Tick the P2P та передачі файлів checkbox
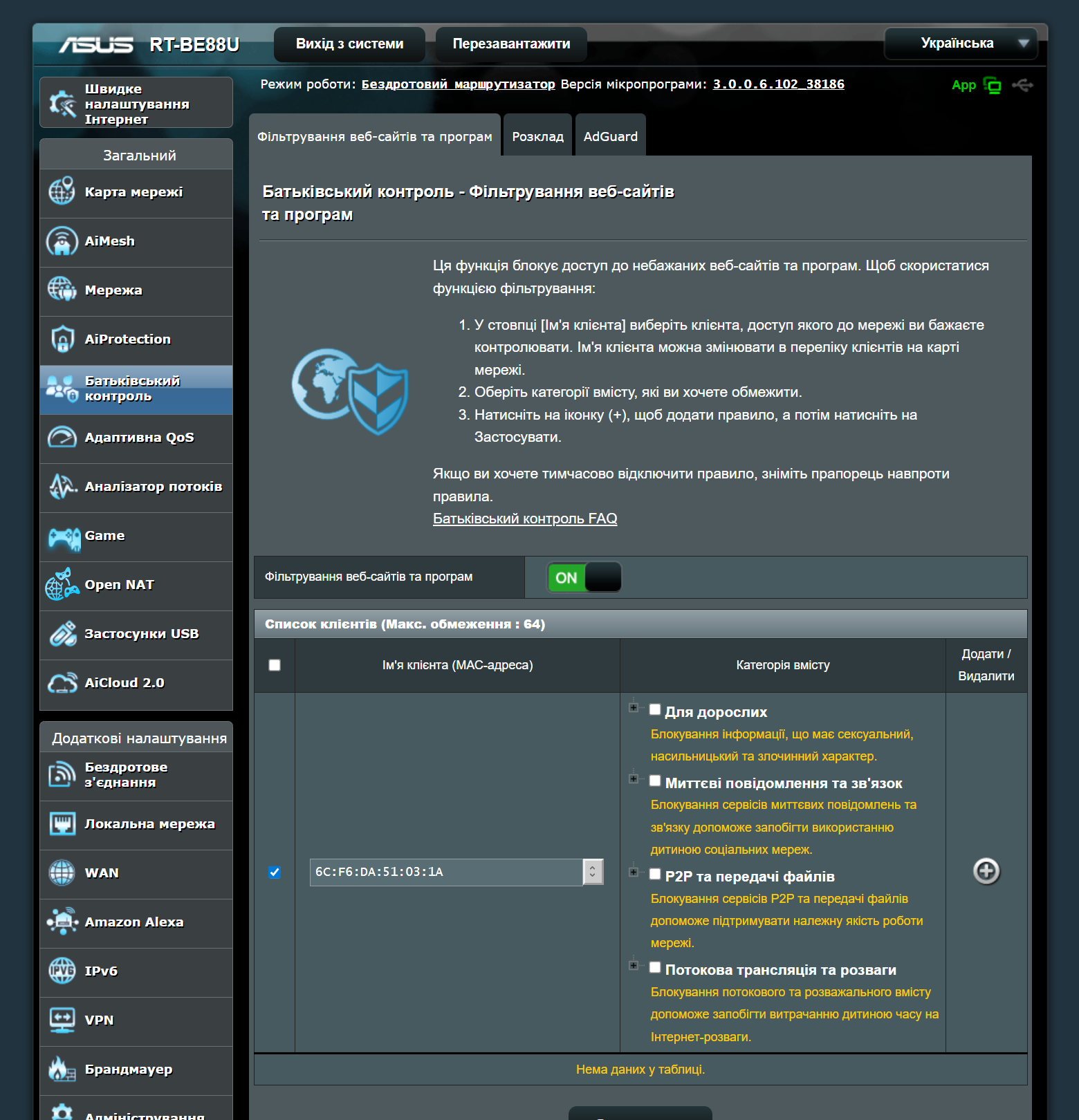This screenshot has height=1120, width=1079. 655,874
